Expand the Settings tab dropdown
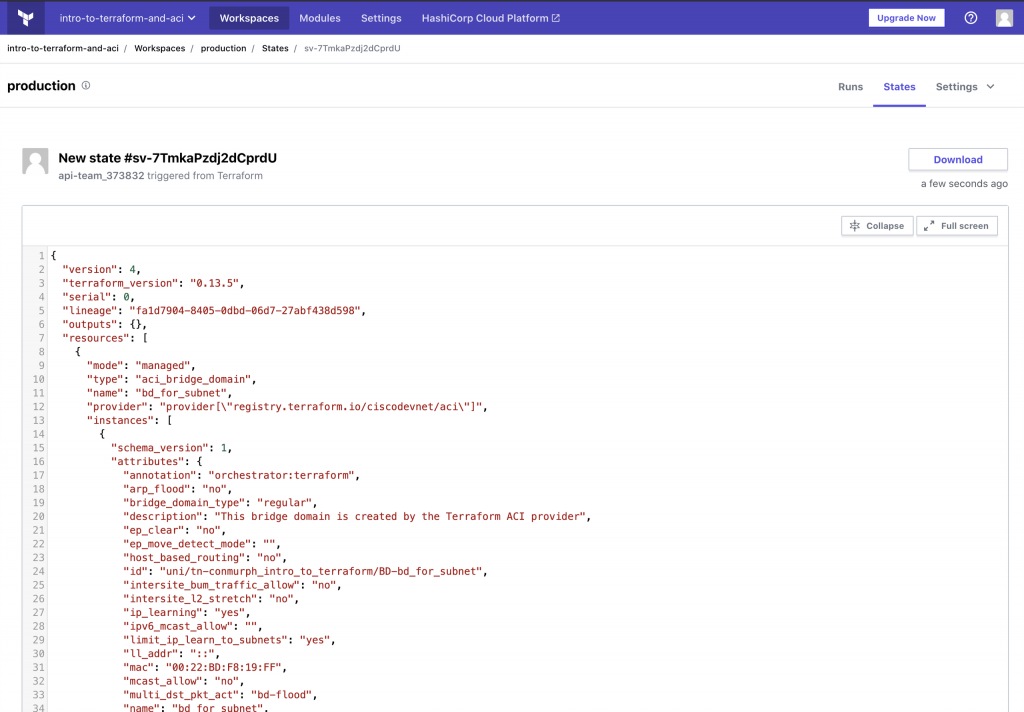Image resolution: width=1024 pixels, height=712 pixels. (x=964, y=87)
